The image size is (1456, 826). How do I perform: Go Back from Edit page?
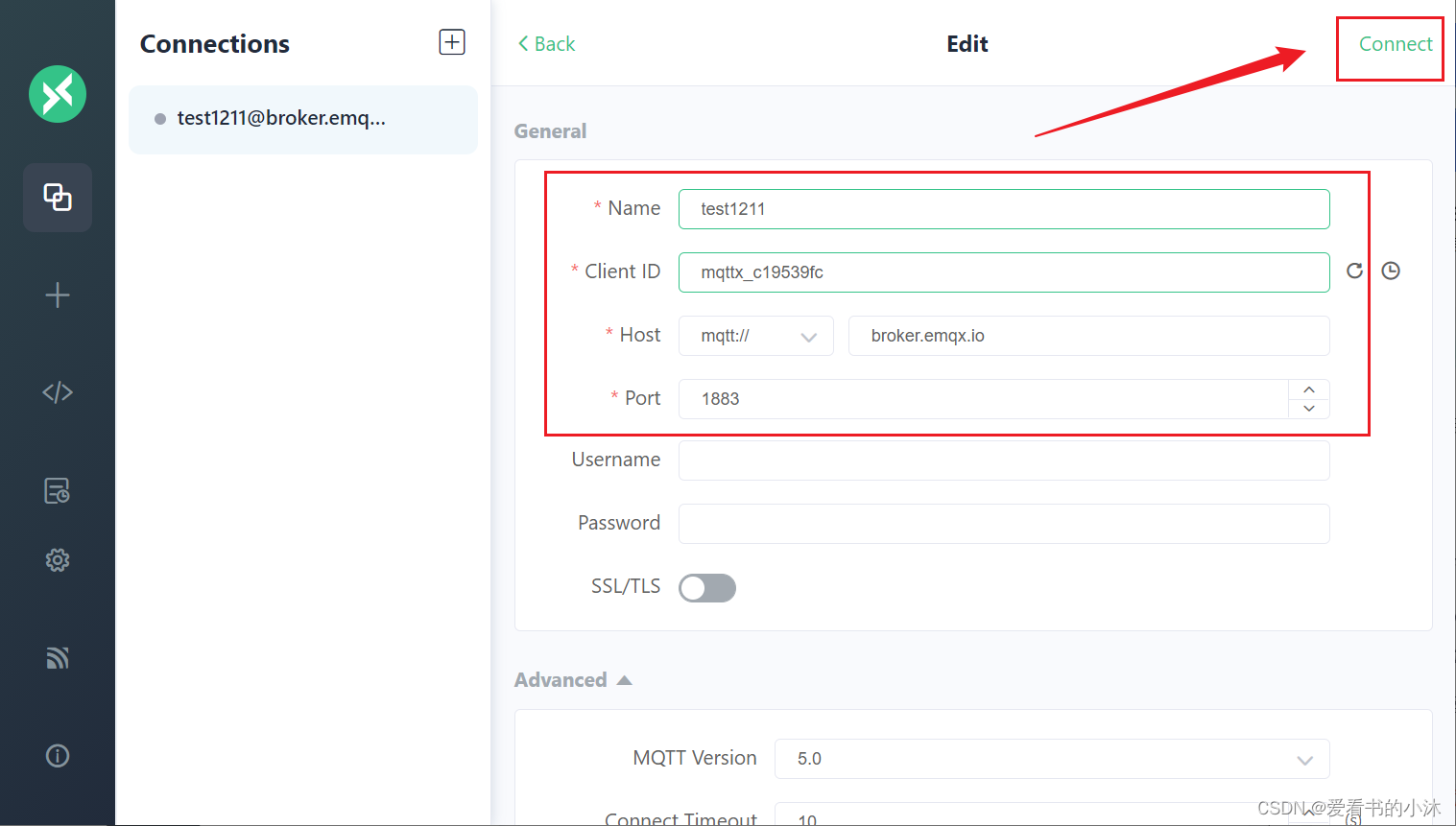pos(546,44)
